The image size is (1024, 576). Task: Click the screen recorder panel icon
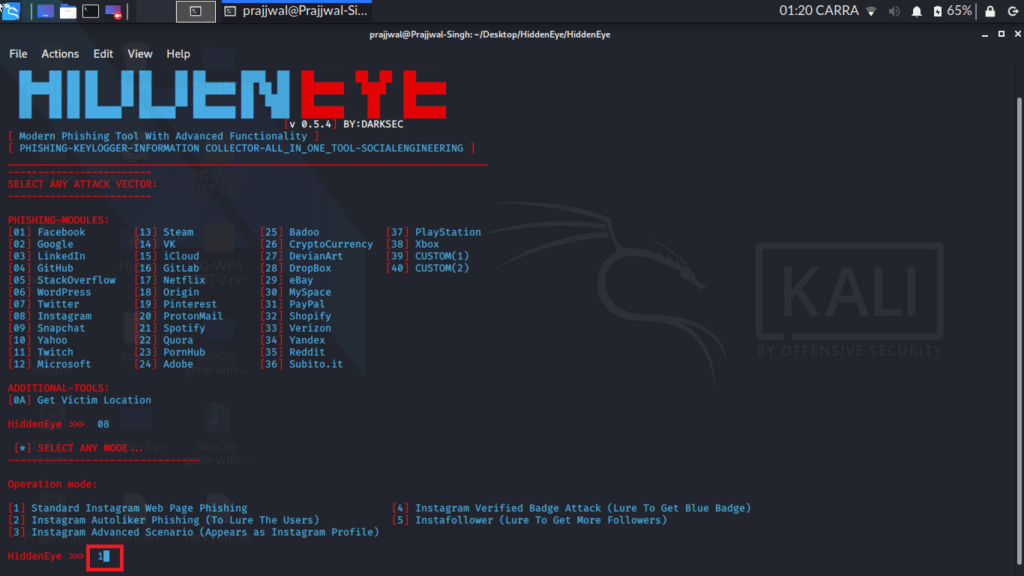pyautogui.click(x=113, y=11)
